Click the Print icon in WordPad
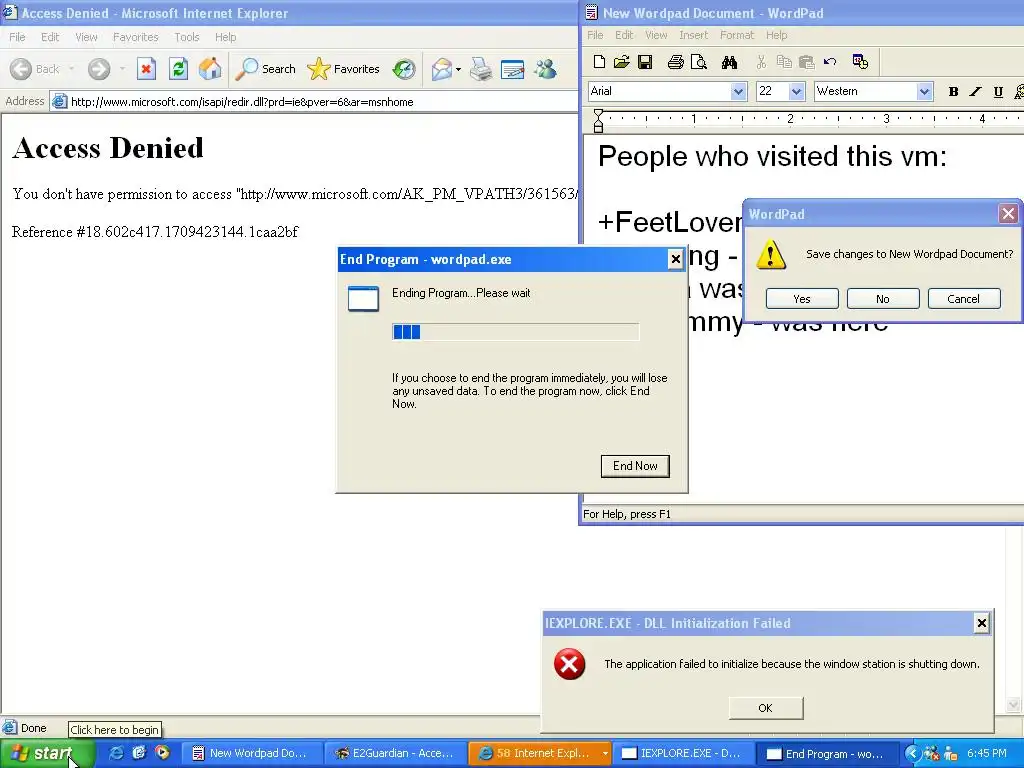Viewport: 1024px width, 768px height. [676, 62]
